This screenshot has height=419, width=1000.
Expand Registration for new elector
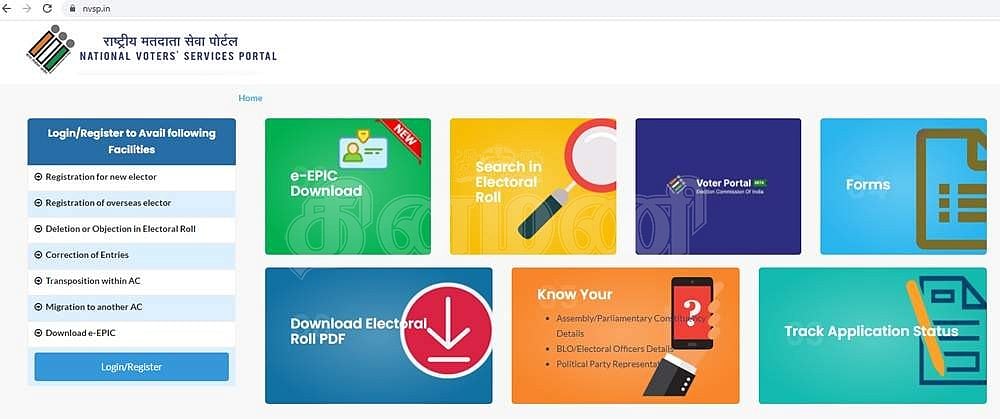(x=131, y=177)
